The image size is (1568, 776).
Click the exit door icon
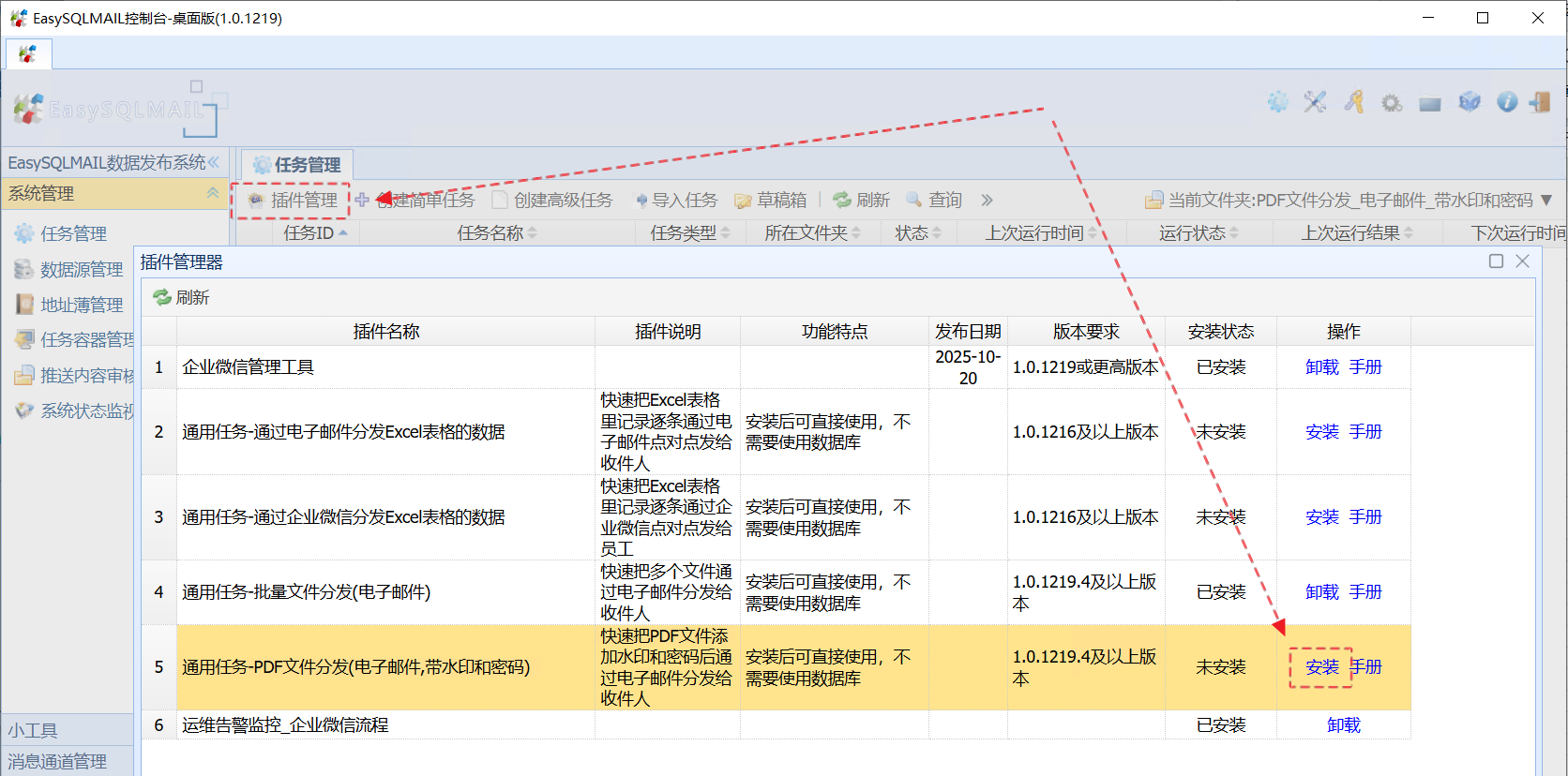1540,102
